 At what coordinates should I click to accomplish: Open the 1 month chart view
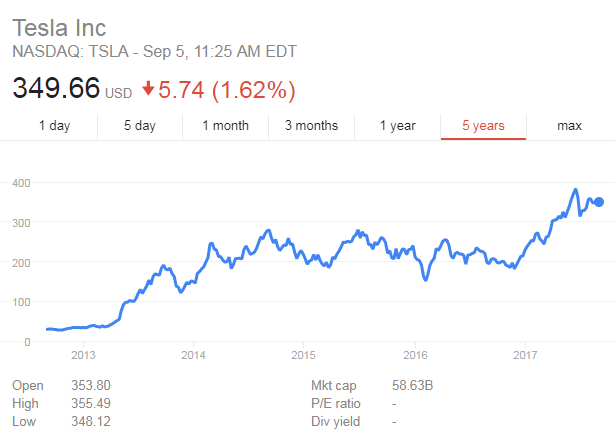226,126
